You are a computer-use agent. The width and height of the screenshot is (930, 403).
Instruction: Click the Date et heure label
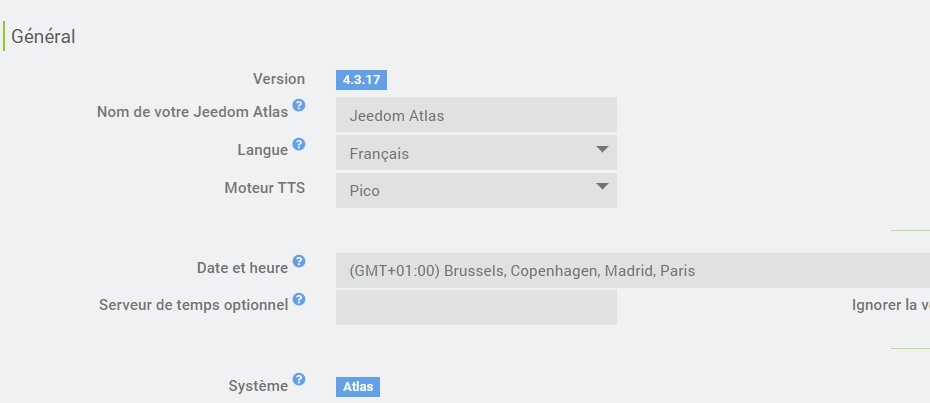[x=243, y=268]
